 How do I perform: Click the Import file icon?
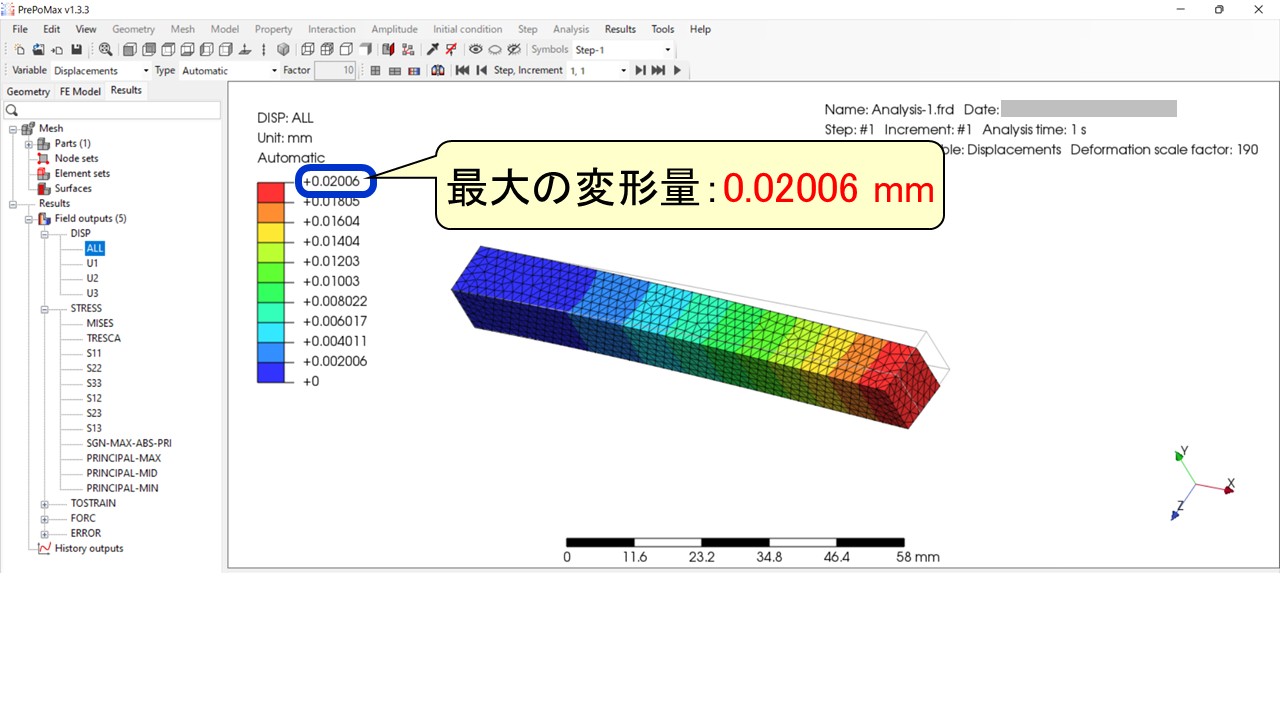(57, 49)
